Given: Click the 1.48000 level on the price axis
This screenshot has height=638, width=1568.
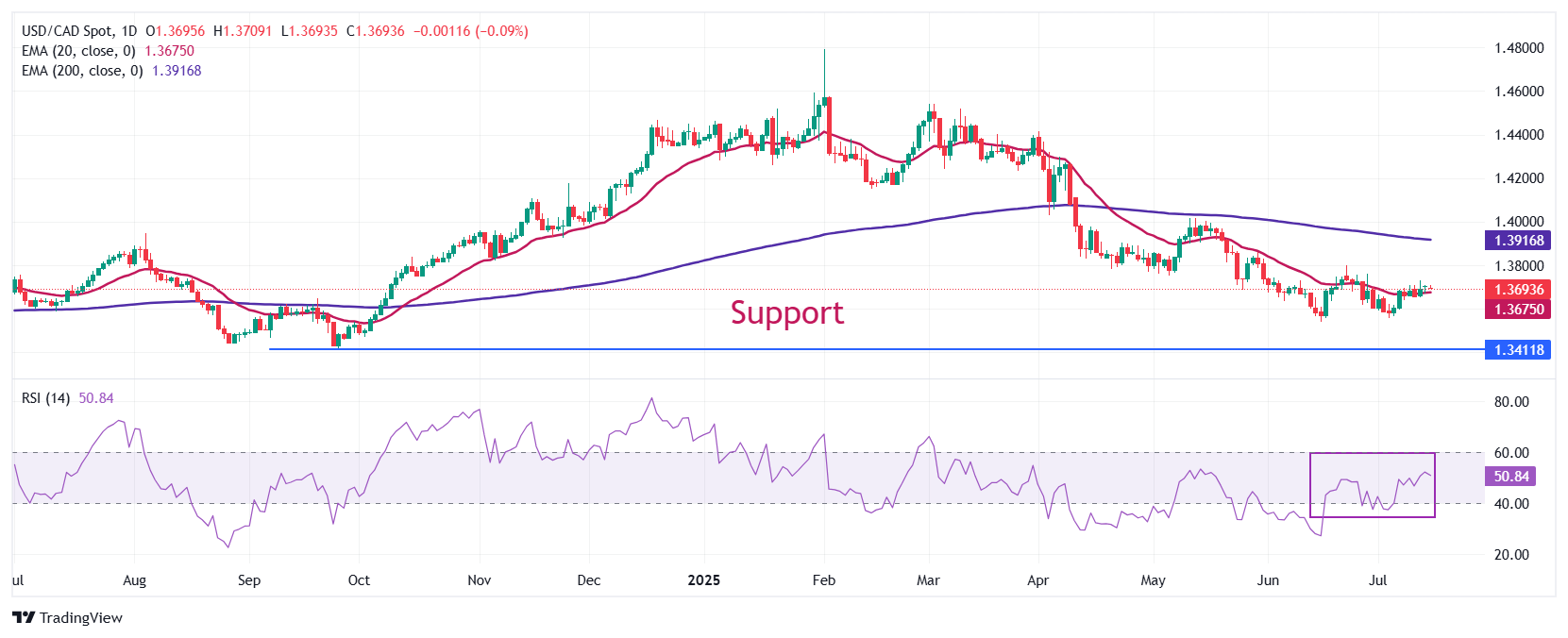Looking at the screenshot, I should (1519, 48).
